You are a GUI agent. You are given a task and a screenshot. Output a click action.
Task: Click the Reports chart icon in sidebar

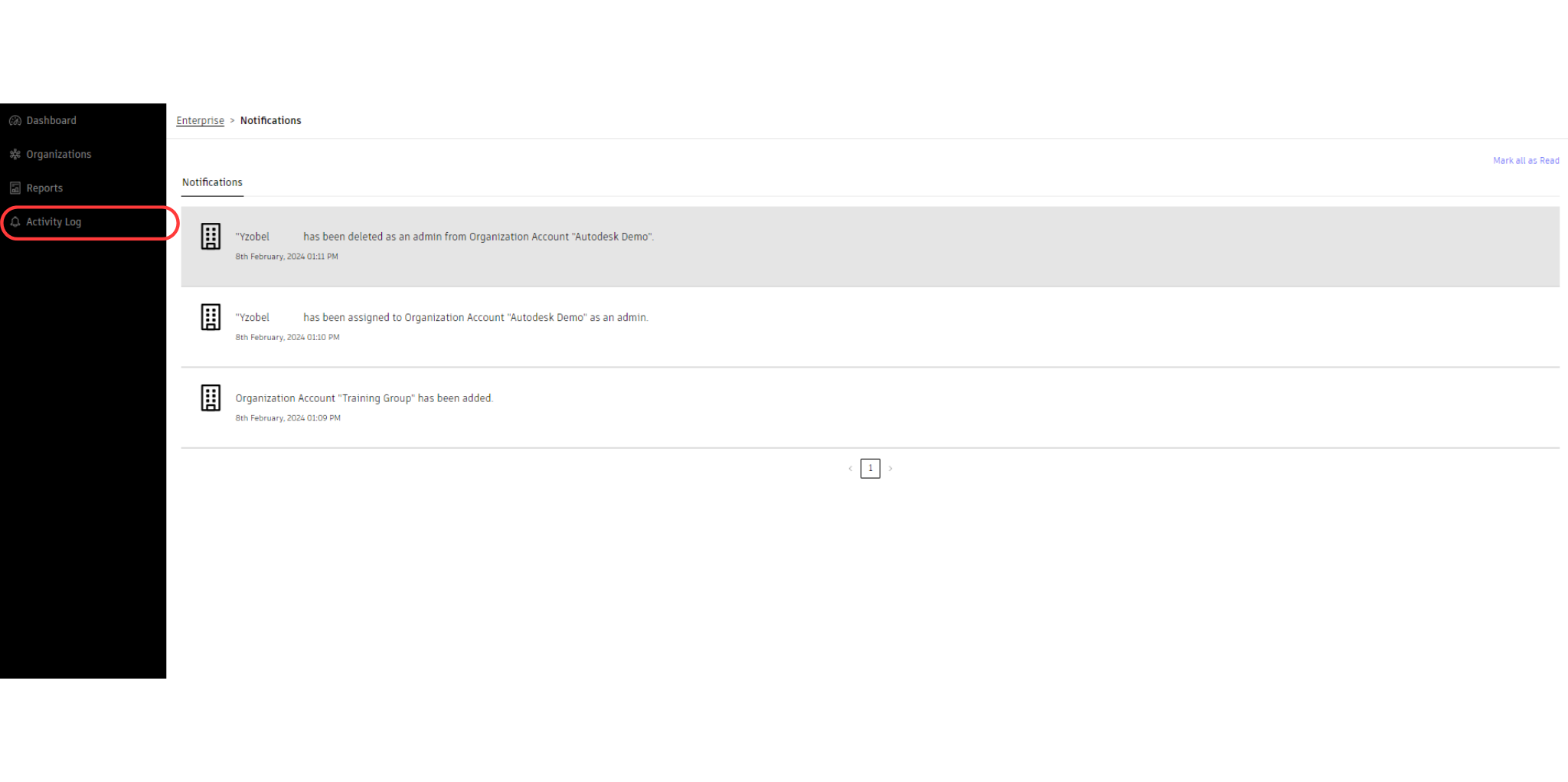pos(15,188)
